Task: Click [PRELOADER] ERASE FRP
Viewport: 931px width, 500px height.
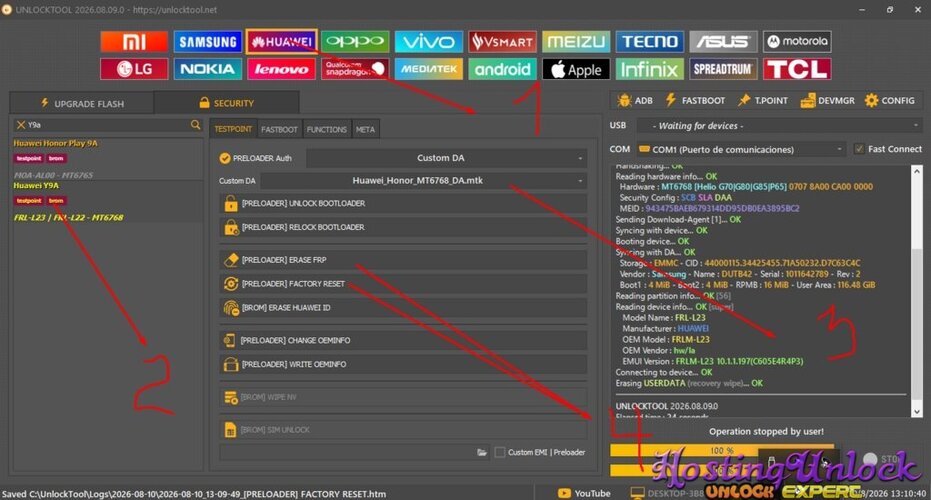Action: tap(403, 260)
